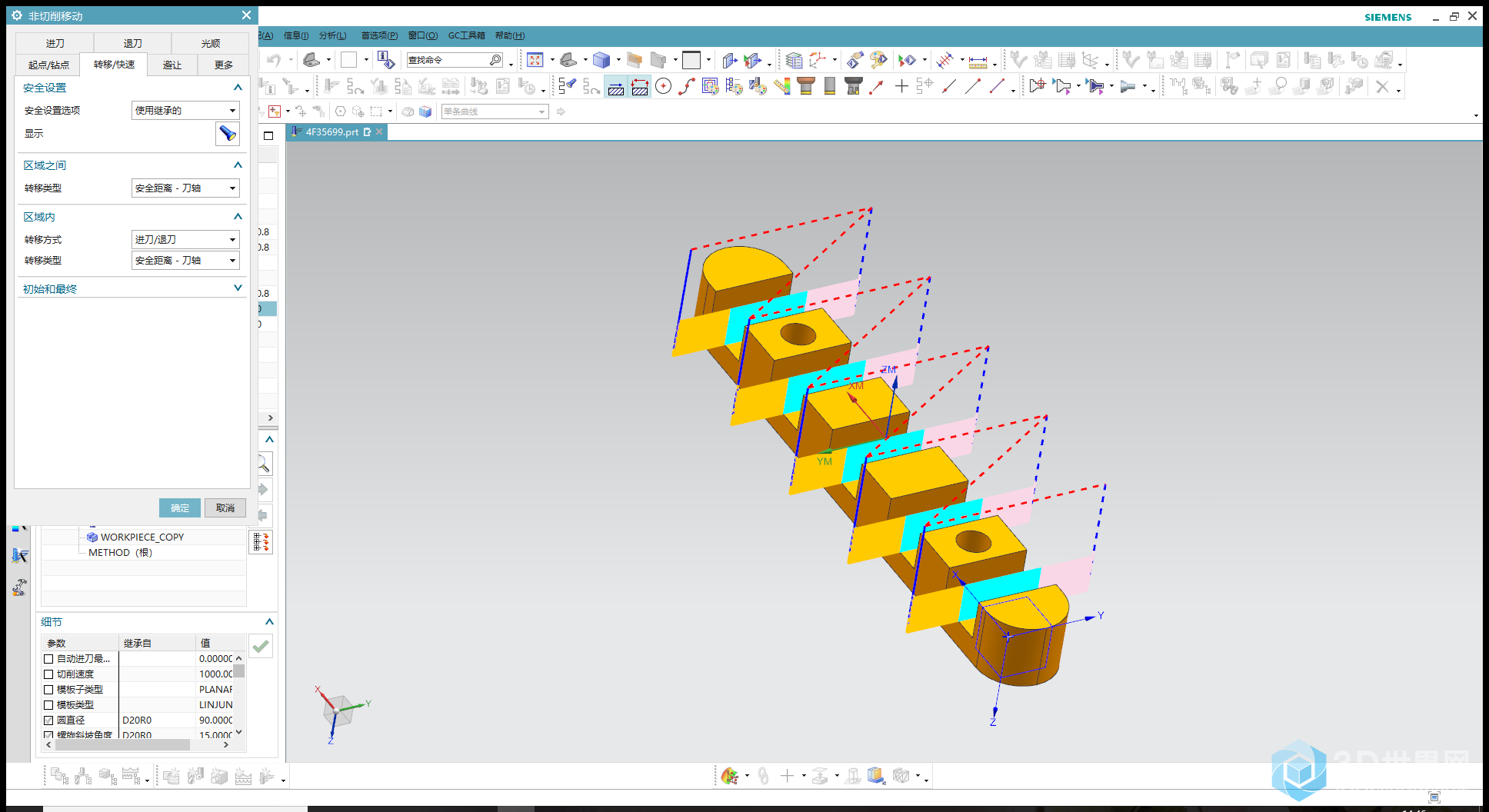Select the WORKPIECE_COPY tree item

(x=142, y=537)
